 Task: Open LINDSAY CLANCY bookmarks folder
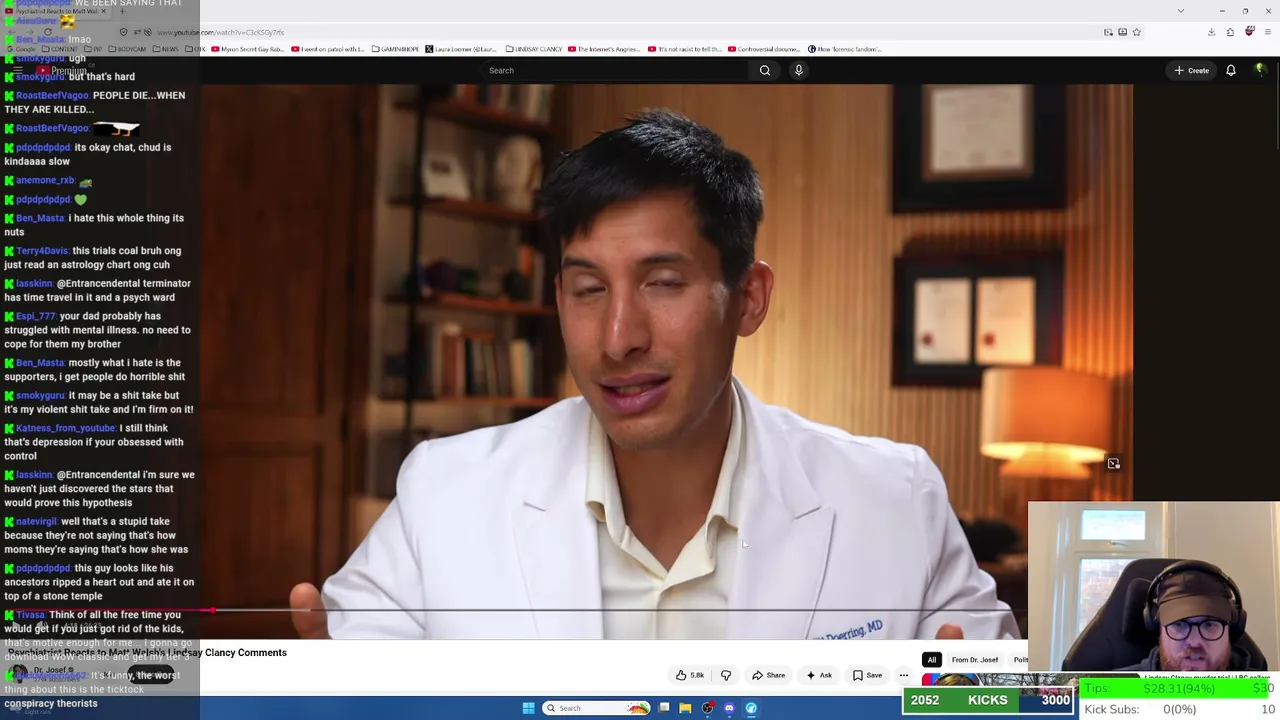(533, 49)
